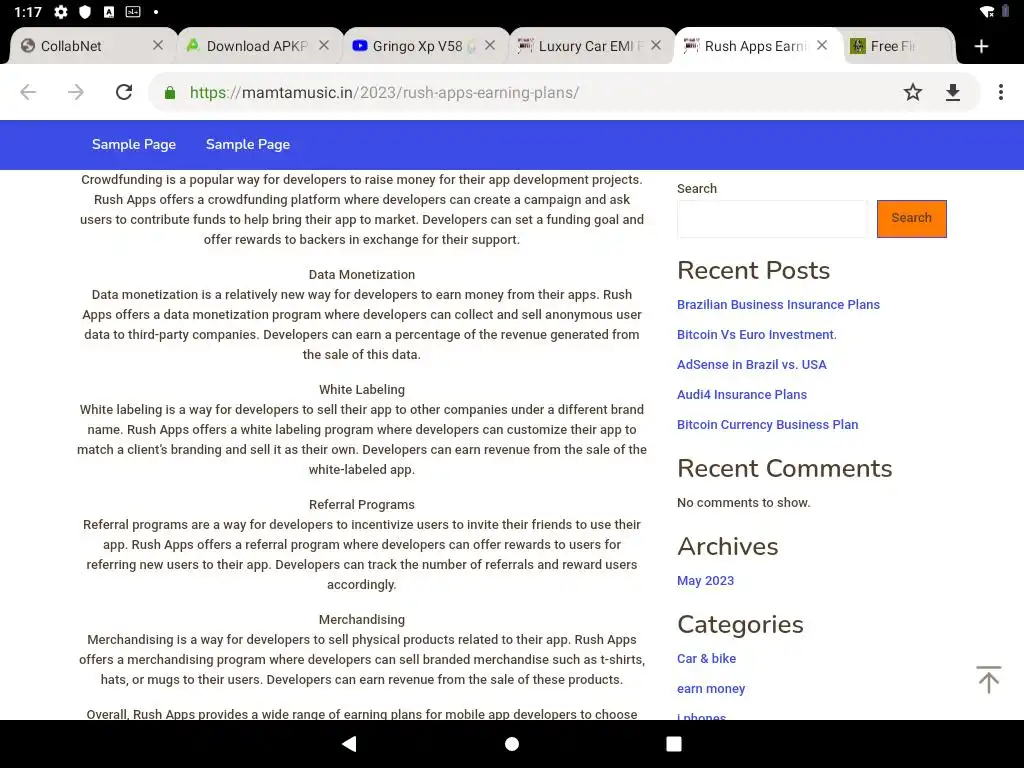Open the earn money category
The width and height of the screenshot is (1024, 768).
tap(711, 688)
